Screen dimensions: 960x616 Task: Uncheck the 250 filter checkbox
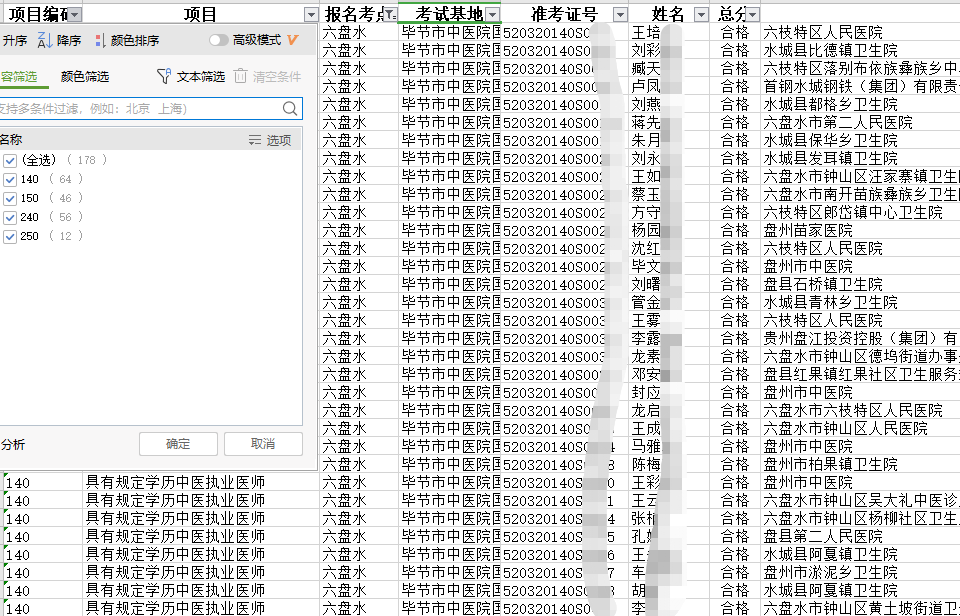[x=10, y=236]
